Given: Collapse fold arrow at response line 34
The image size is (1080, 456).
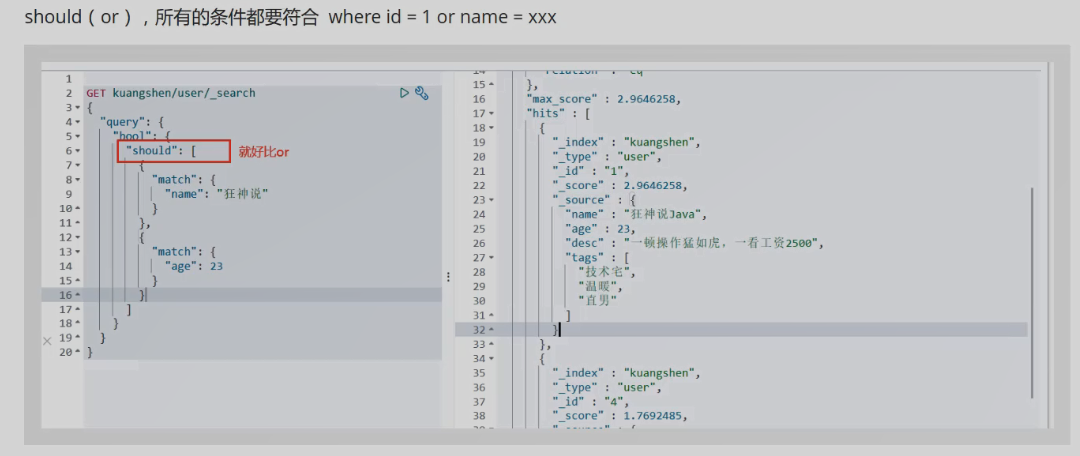Looking at the screenshot, I should (x=491, y=358).
